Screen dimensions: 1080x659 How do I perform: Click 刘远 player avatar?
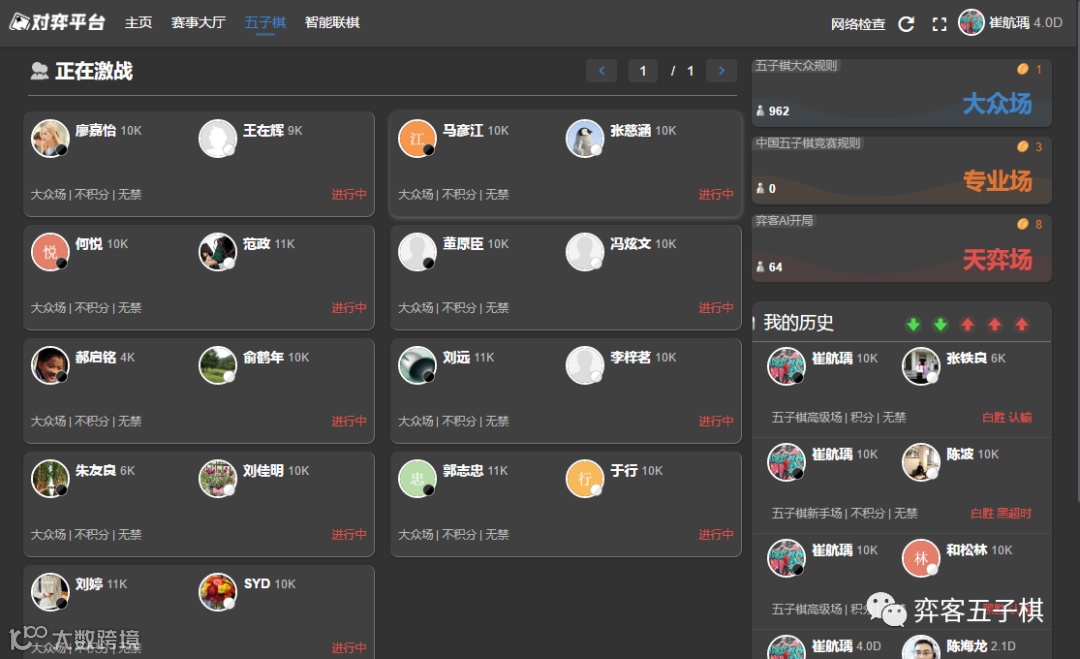point(417,365)
